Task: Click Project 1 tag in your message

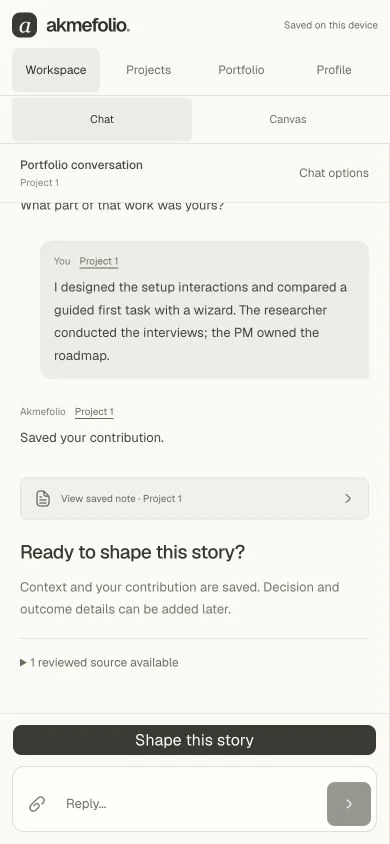Action: tap(99, 262)
